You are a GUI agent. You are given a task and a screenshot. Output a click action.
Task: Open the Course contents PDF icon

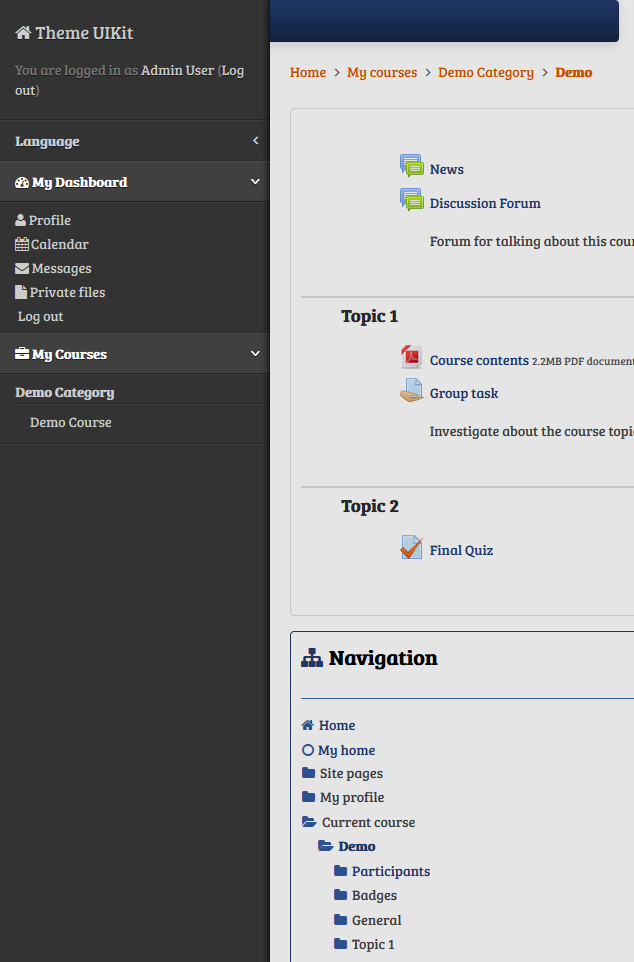coord(411,356)
